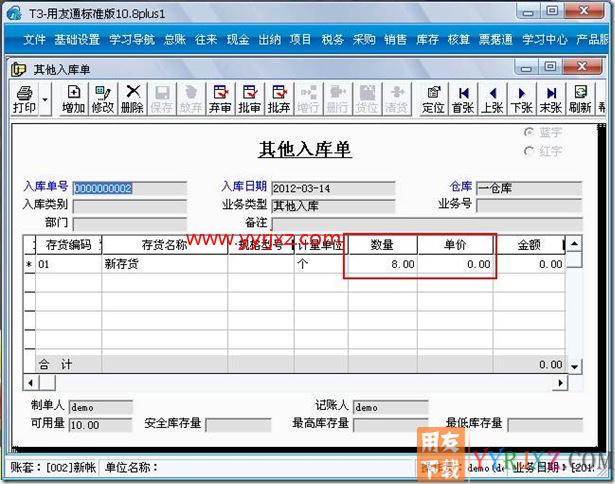
Task: Open the 文件 menu
Action: pos(35,39)
